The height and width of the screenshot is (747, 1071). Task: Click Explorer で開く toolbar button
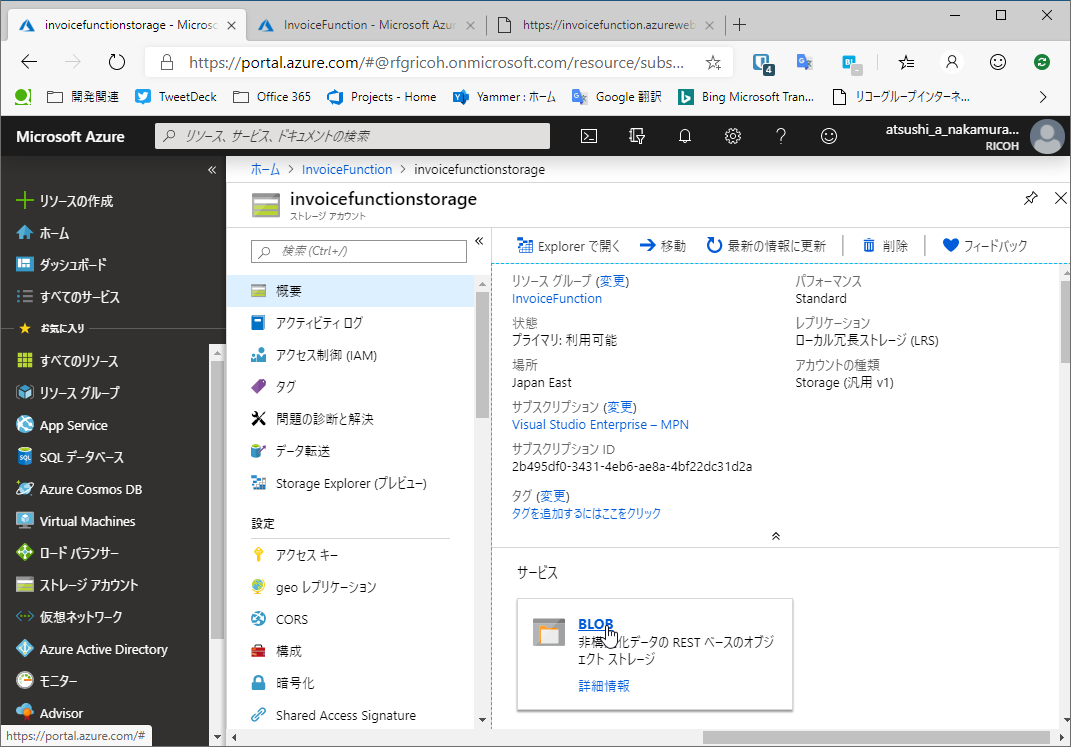pos(568,246)
